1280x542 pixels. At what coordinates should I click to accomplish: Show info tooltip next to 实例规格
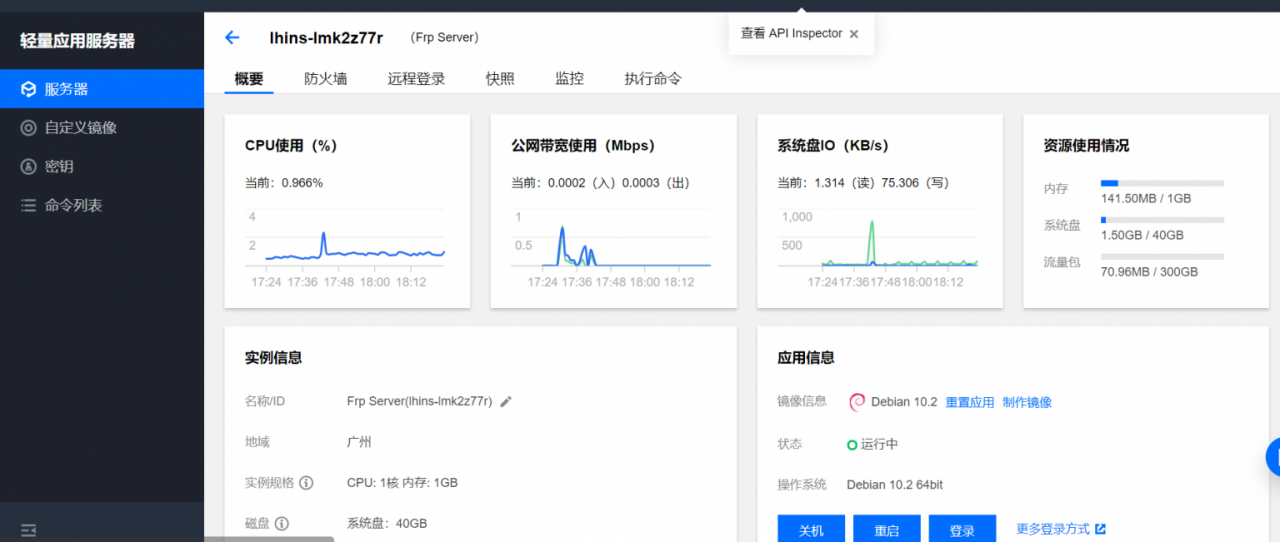click(306, 483)
